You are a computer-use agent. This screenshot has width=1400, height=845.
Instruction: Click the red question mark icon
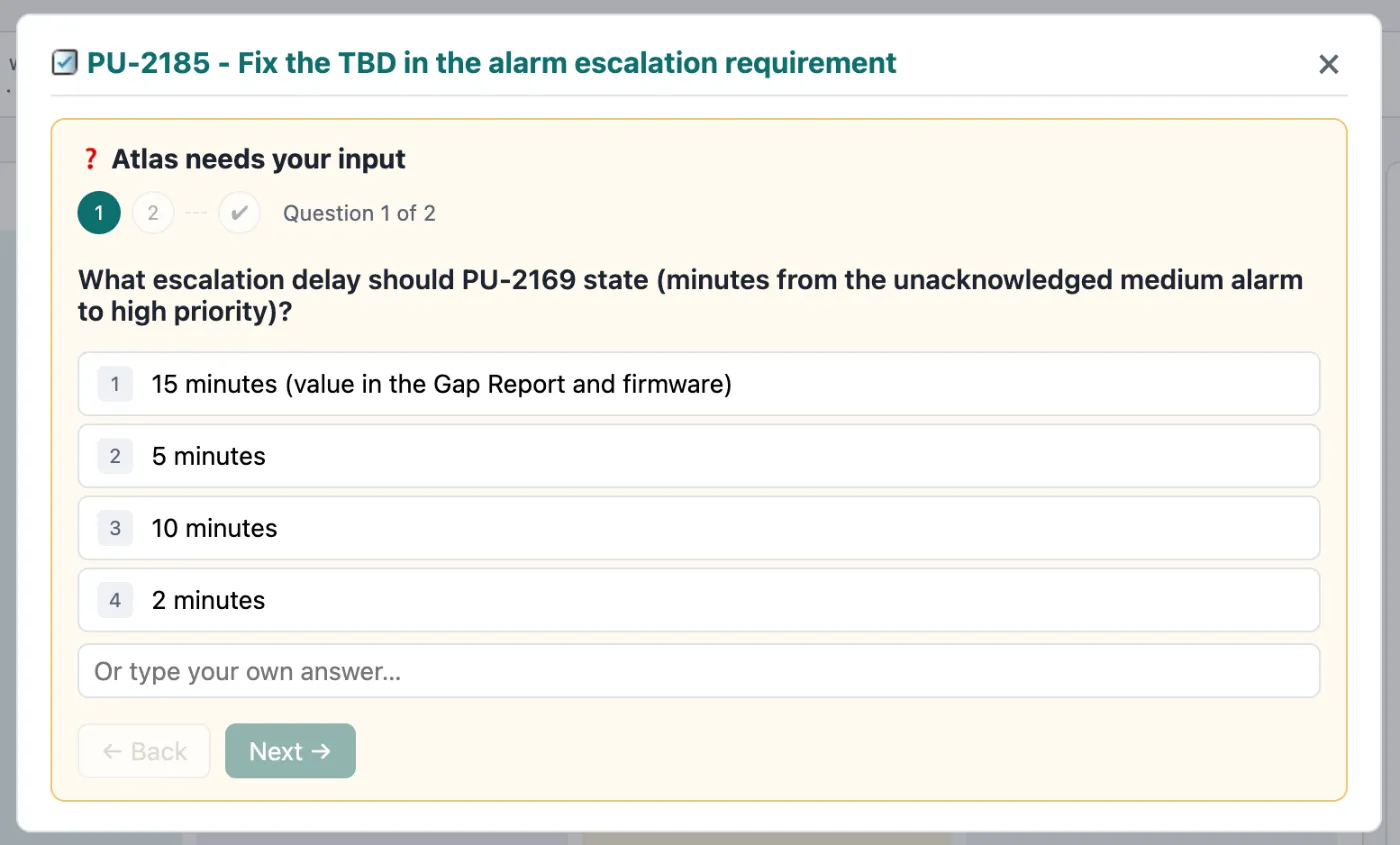90,159
